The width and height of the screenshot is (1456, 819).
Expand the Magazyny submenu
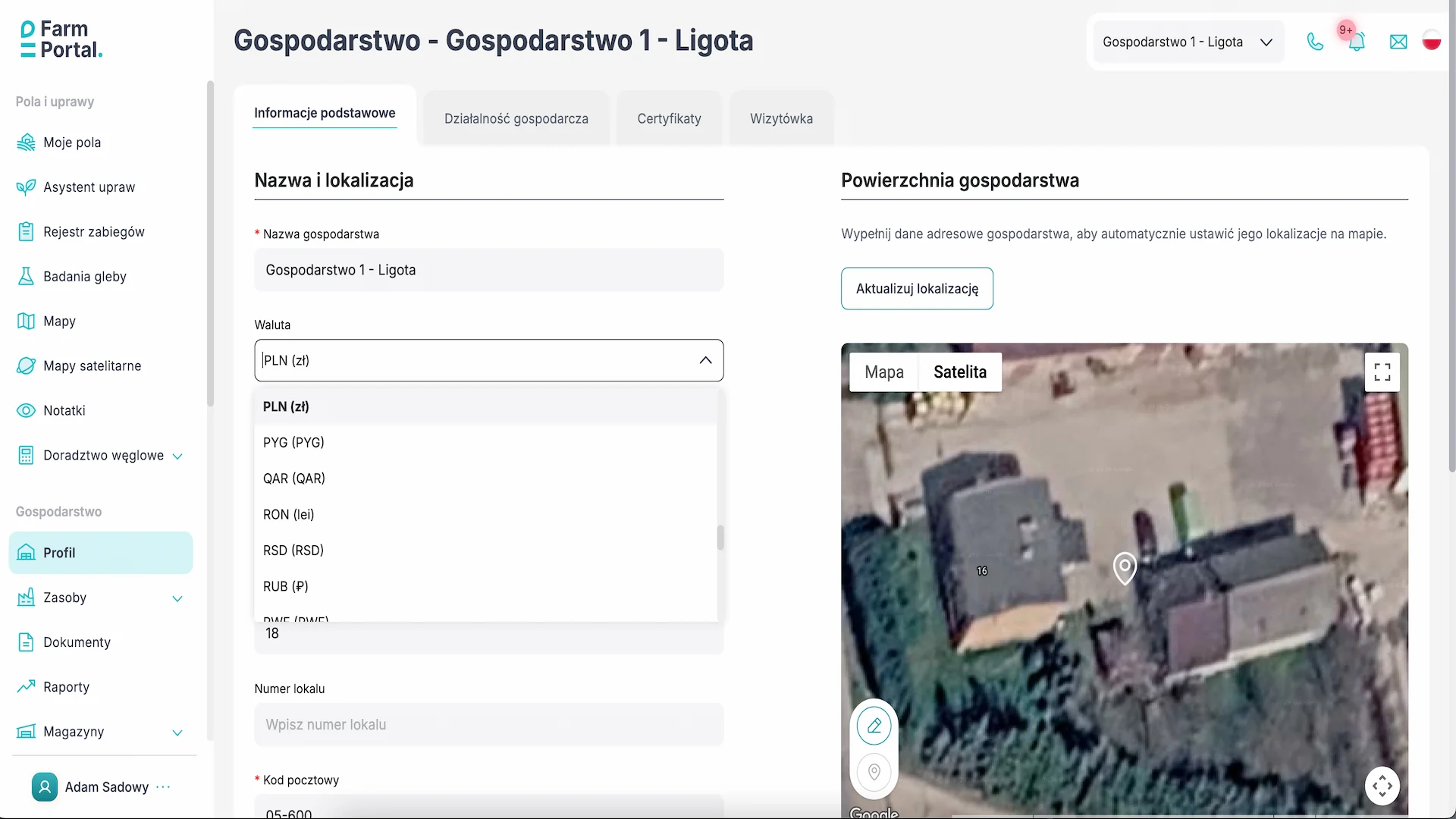click(x=177, y=733)
